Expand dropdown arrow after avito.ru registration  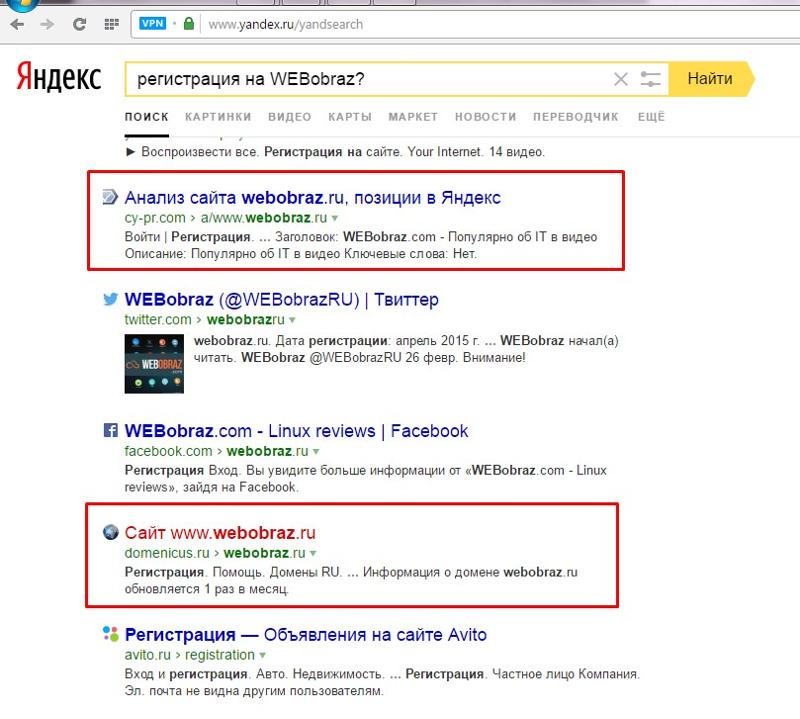coord(262,655)
